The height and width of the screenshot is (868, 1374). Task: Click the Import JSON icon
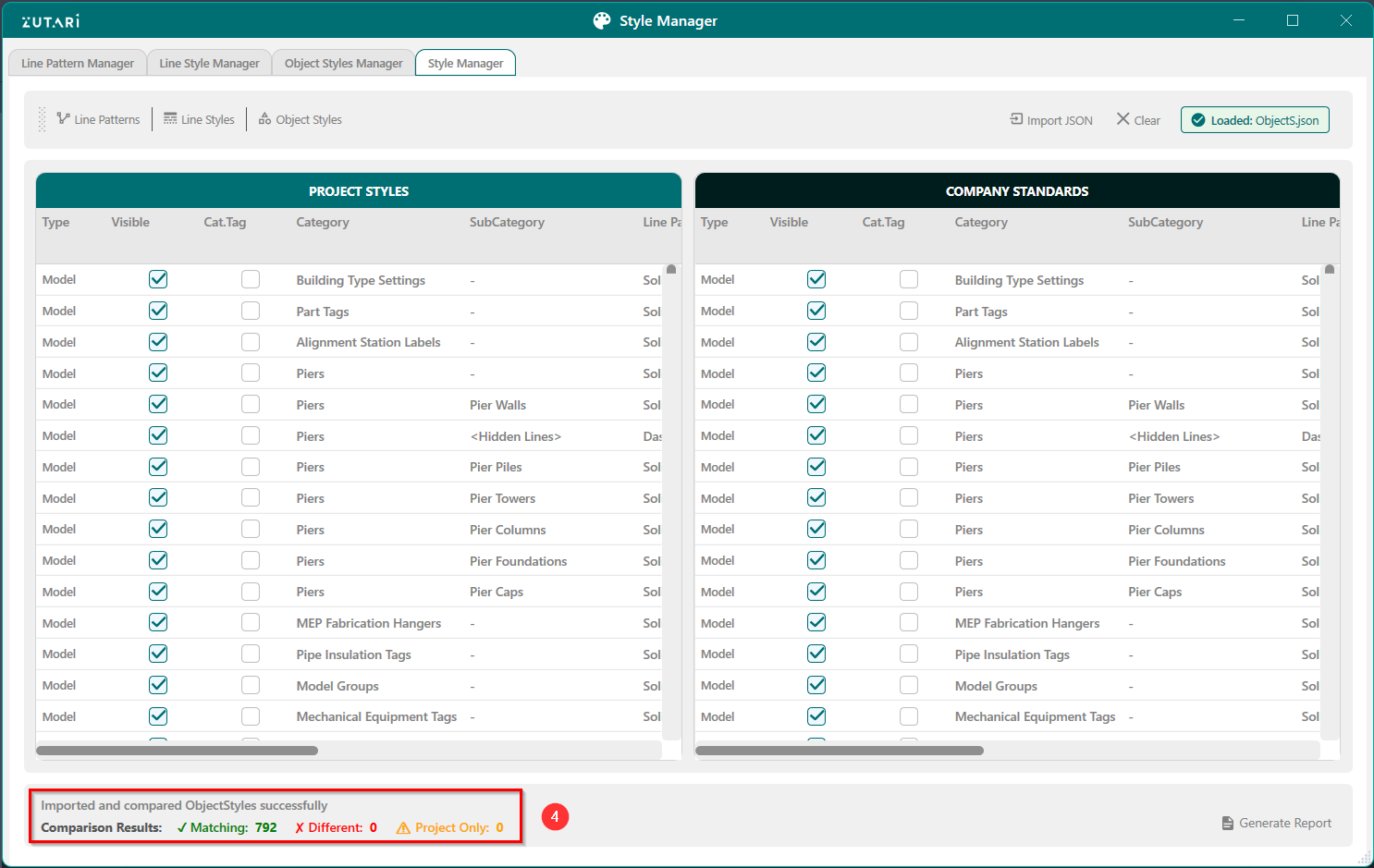pyautogui.click(x=1016, y=119)
